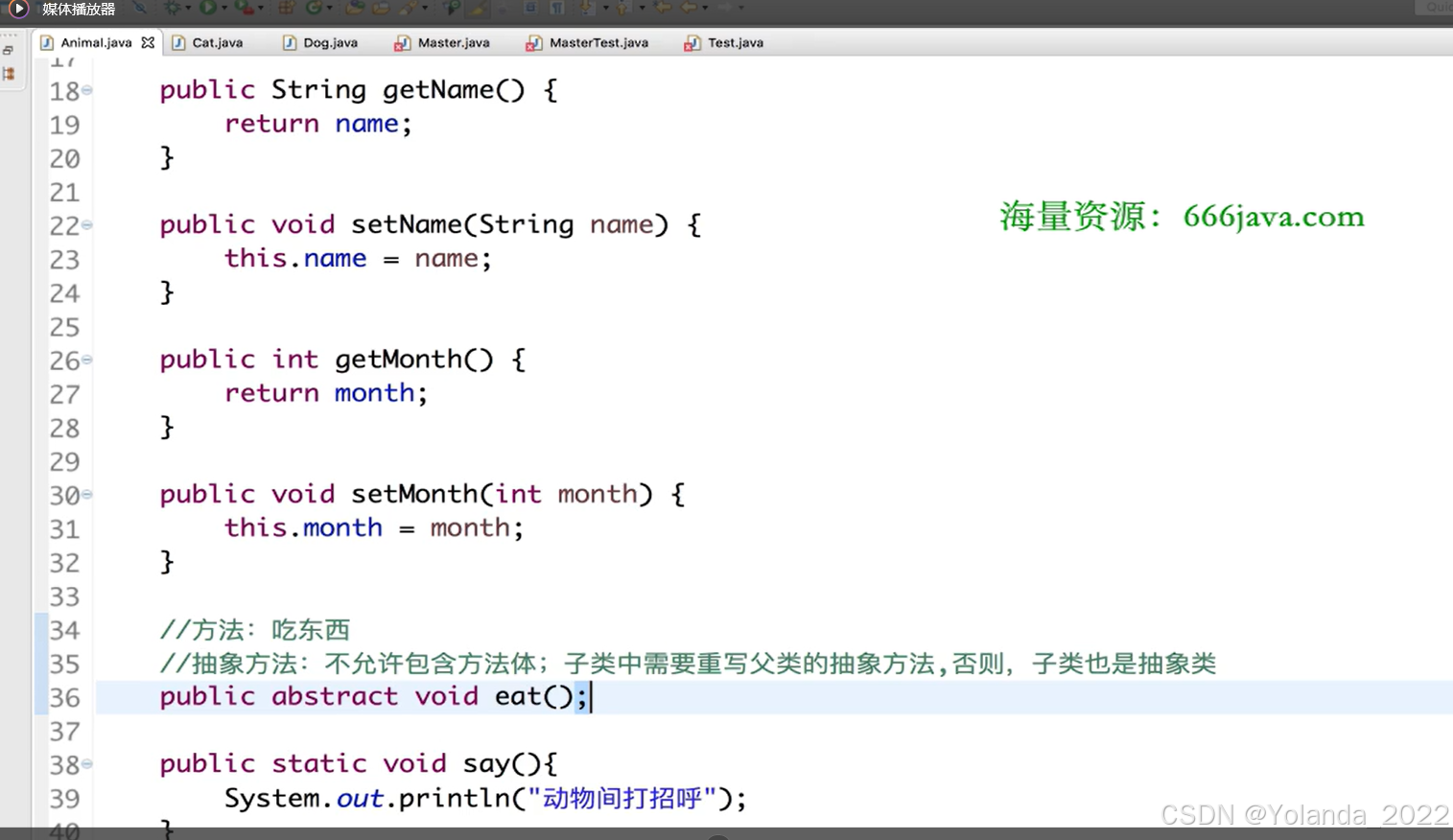Click the New Java Package toolbar icon
1453x840 pixels.
click(286, 8)
